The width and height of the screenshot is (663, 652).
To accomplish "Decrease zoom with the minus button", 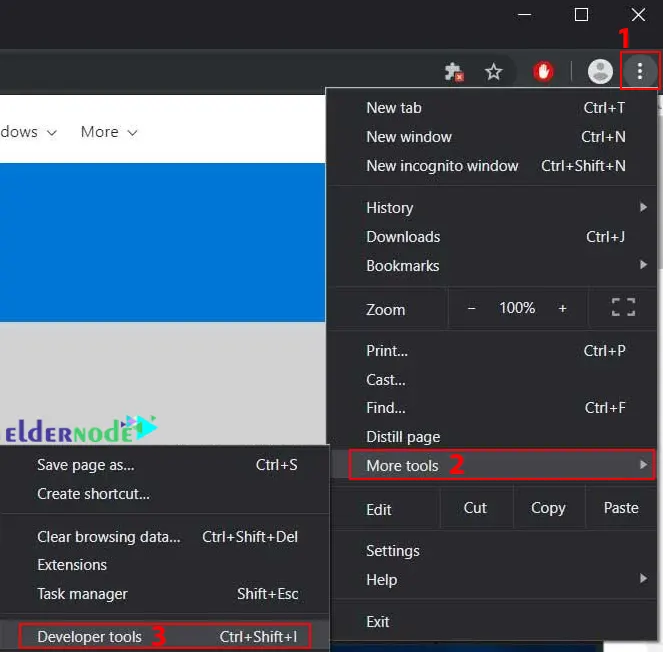I will (x=471, y=308).
